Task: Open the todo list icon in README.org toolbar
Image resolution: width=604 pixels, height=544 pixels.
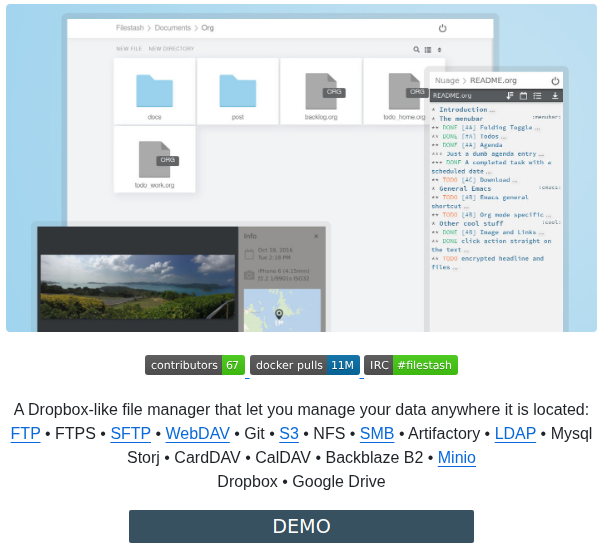Action: [x=537, y=96]
